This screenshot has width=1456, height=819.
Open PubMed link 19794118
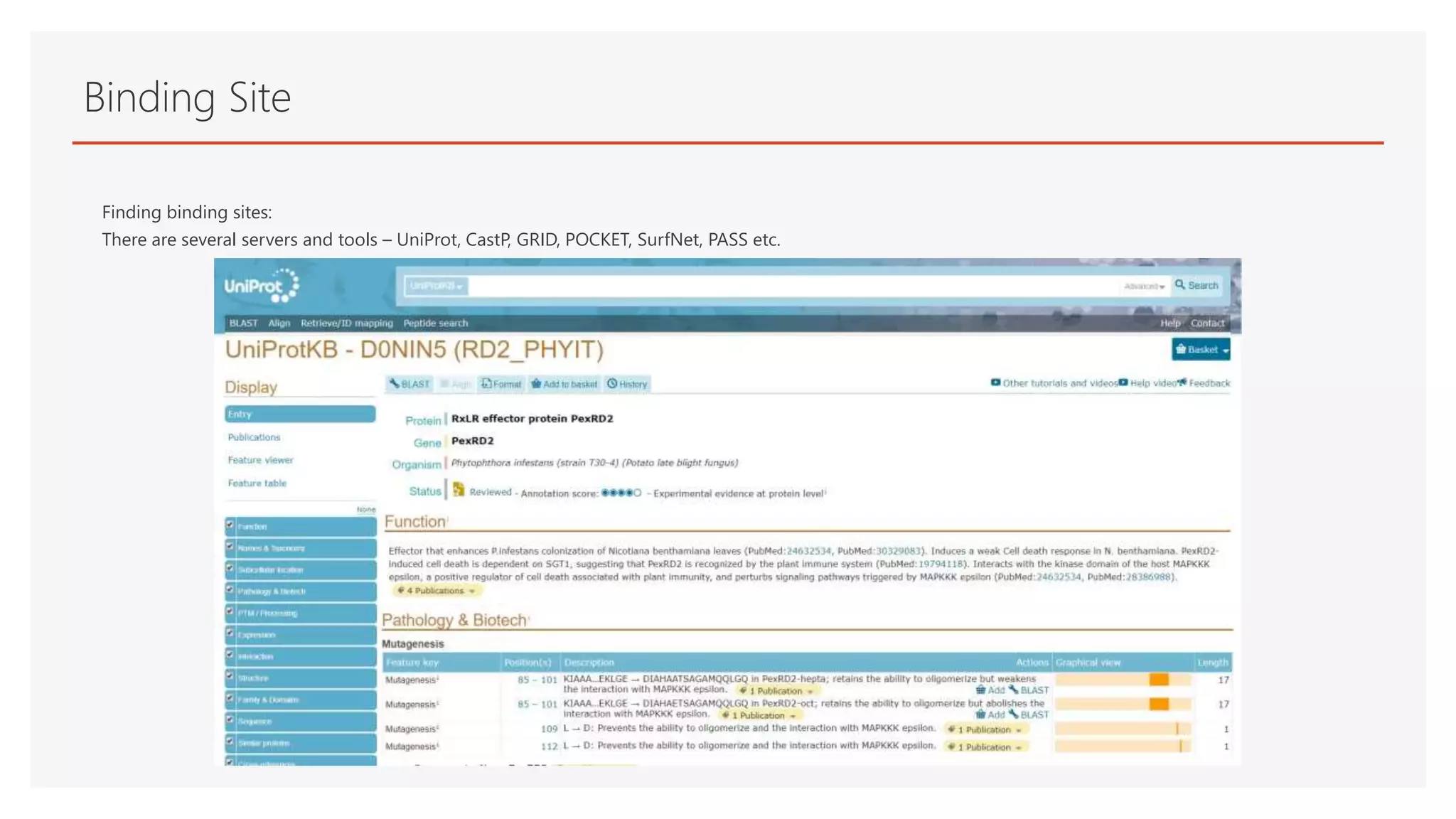(941, 564)
